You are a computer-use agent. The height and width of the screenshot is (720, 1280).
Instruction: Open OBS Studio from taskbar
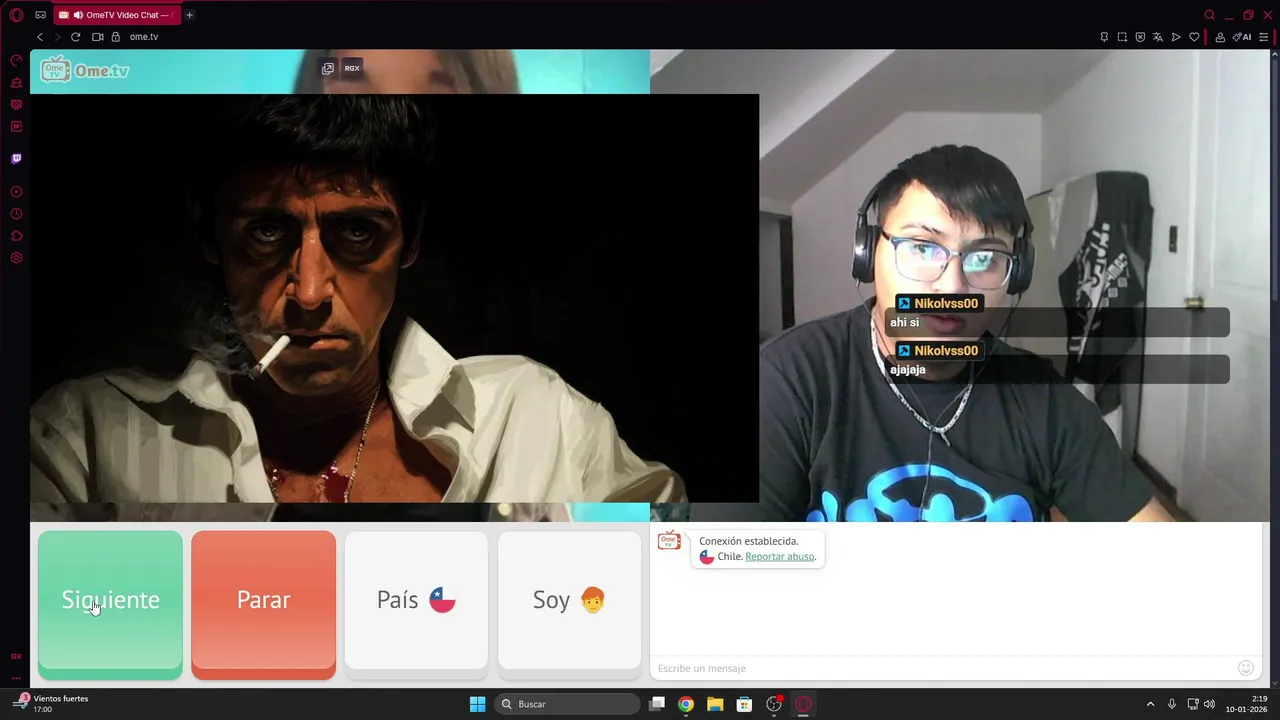pyautogui.click(x=774, y=704)
